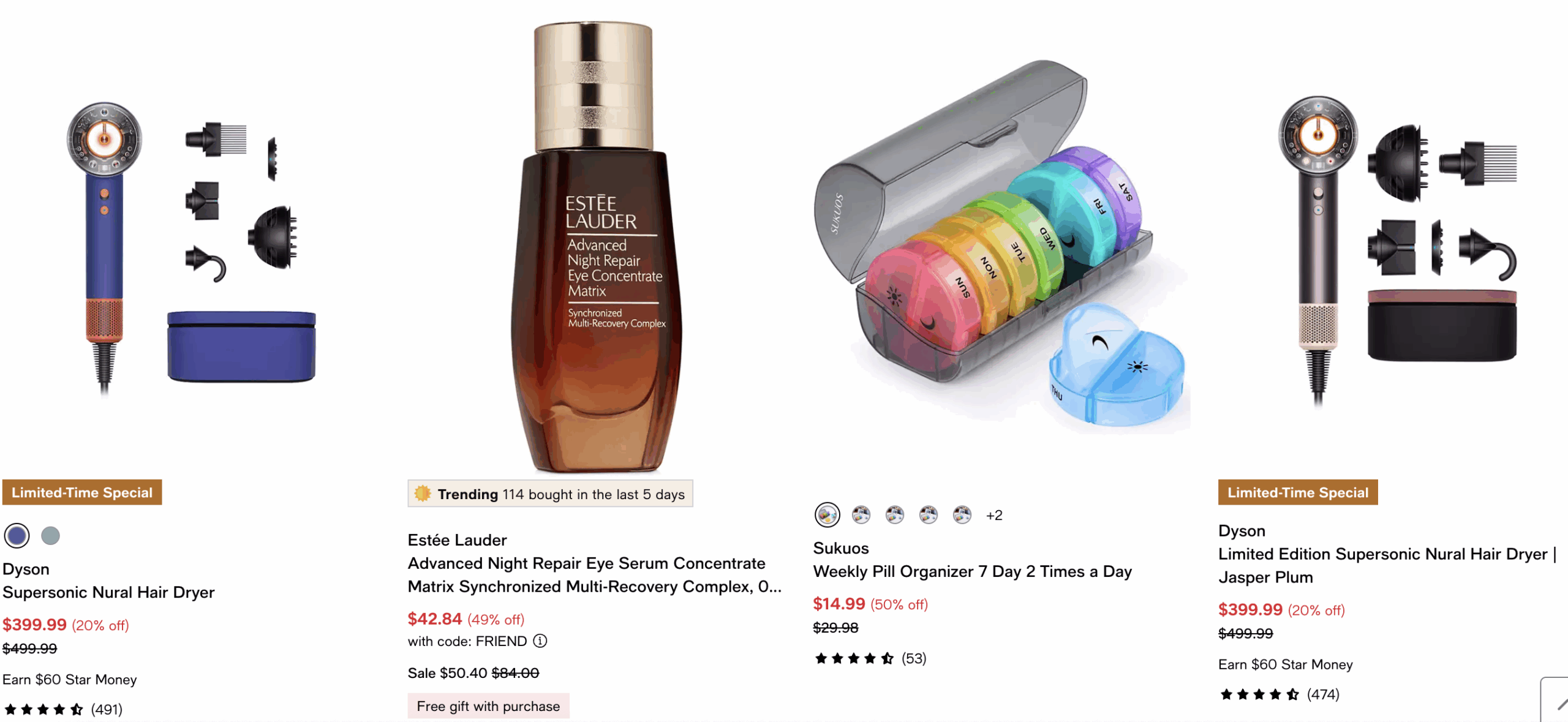Image resolution: width=1568 pixels, height=722 pixels.
Task: Select the gray Dyson hair dryer color
Action: (x=50, y=536)
